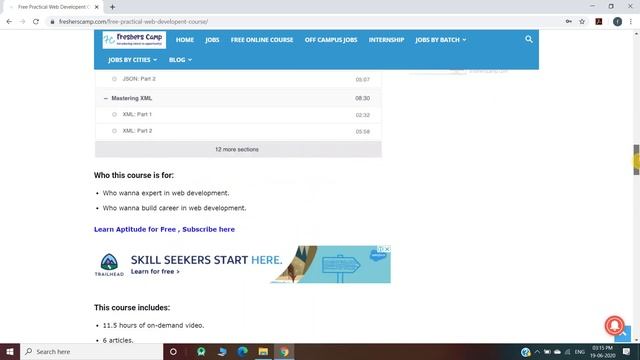Open the green owl app in taskbar
640x360 pixels.
pyautogui.click(x=201, y=351)
